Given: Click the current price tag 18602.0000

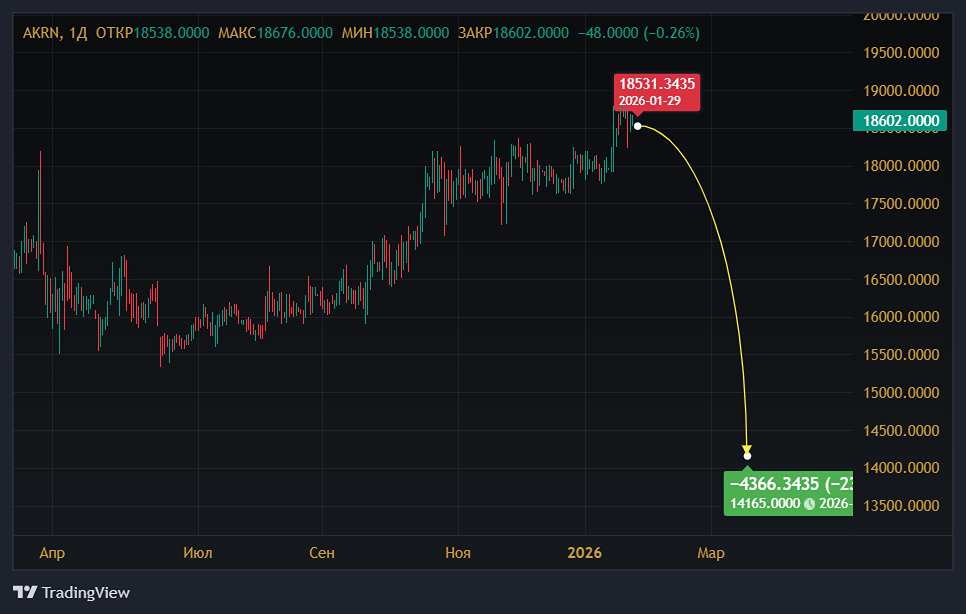Looking at the screenshot, I should [x=899, y=121].
